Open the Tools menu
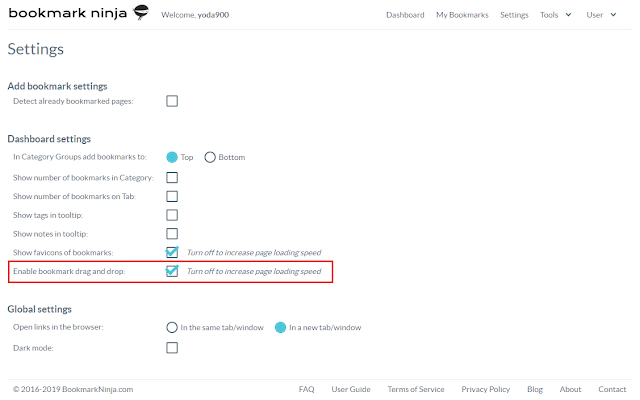The width and height of the screenshot is (640, 400). point(549,15)
